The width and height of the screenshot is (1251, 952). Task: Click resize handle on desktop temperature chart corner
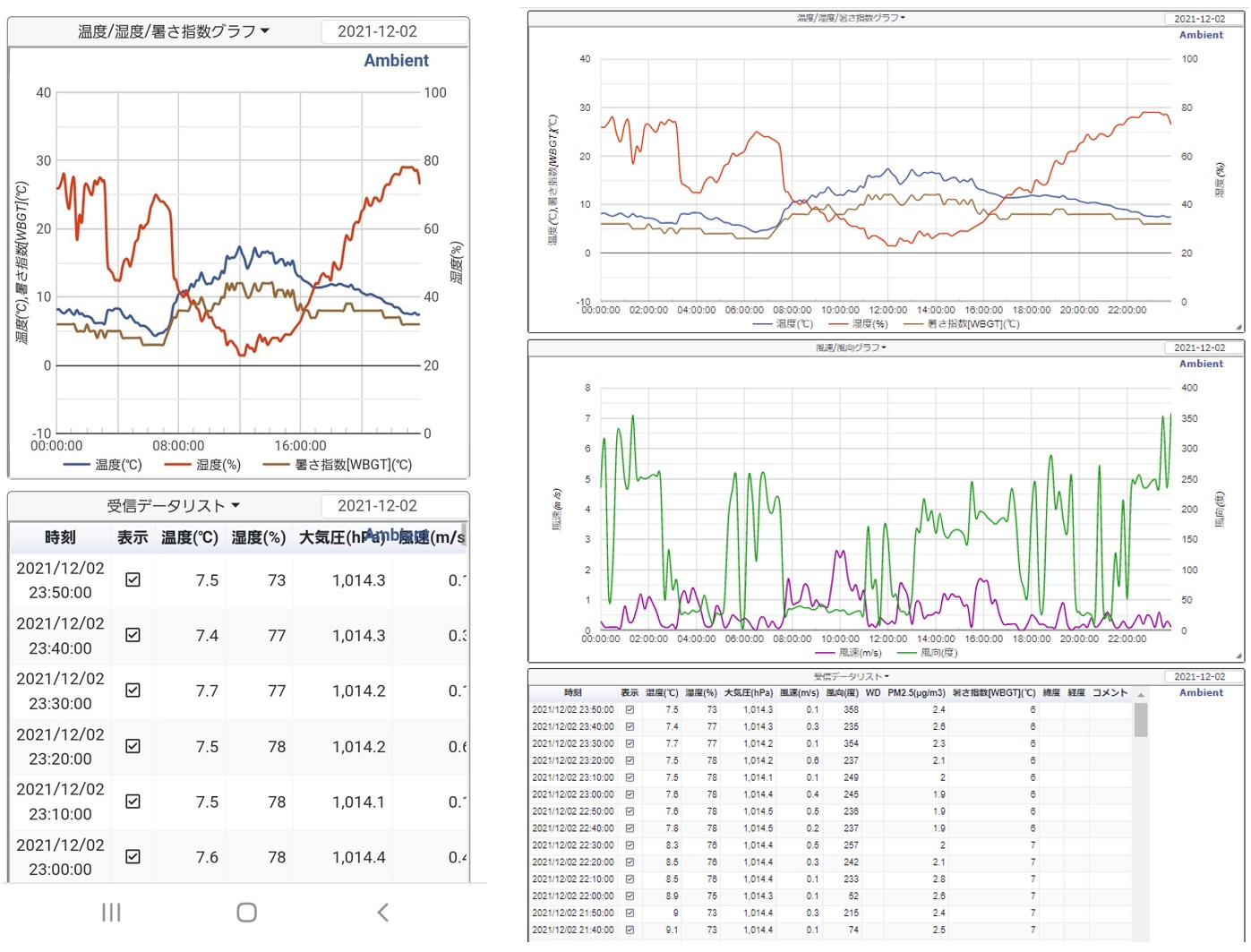point(1238,328)
